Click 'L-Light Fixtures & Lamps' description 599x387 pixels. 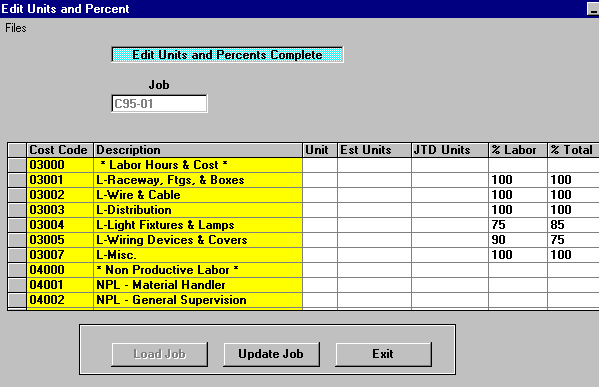[x=198, y=225]
